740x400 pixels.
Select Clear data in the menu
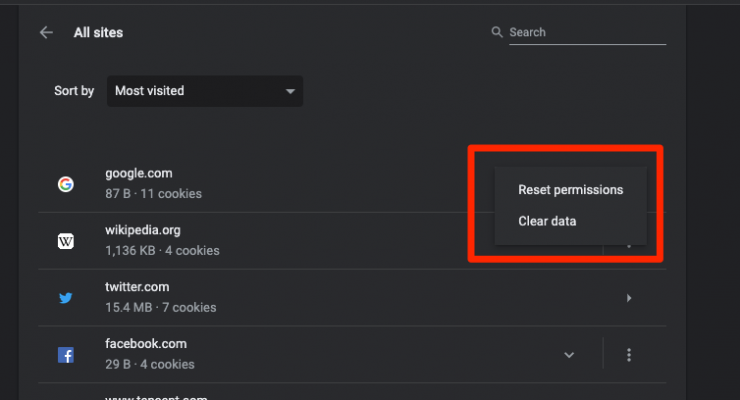pos(547,221)
